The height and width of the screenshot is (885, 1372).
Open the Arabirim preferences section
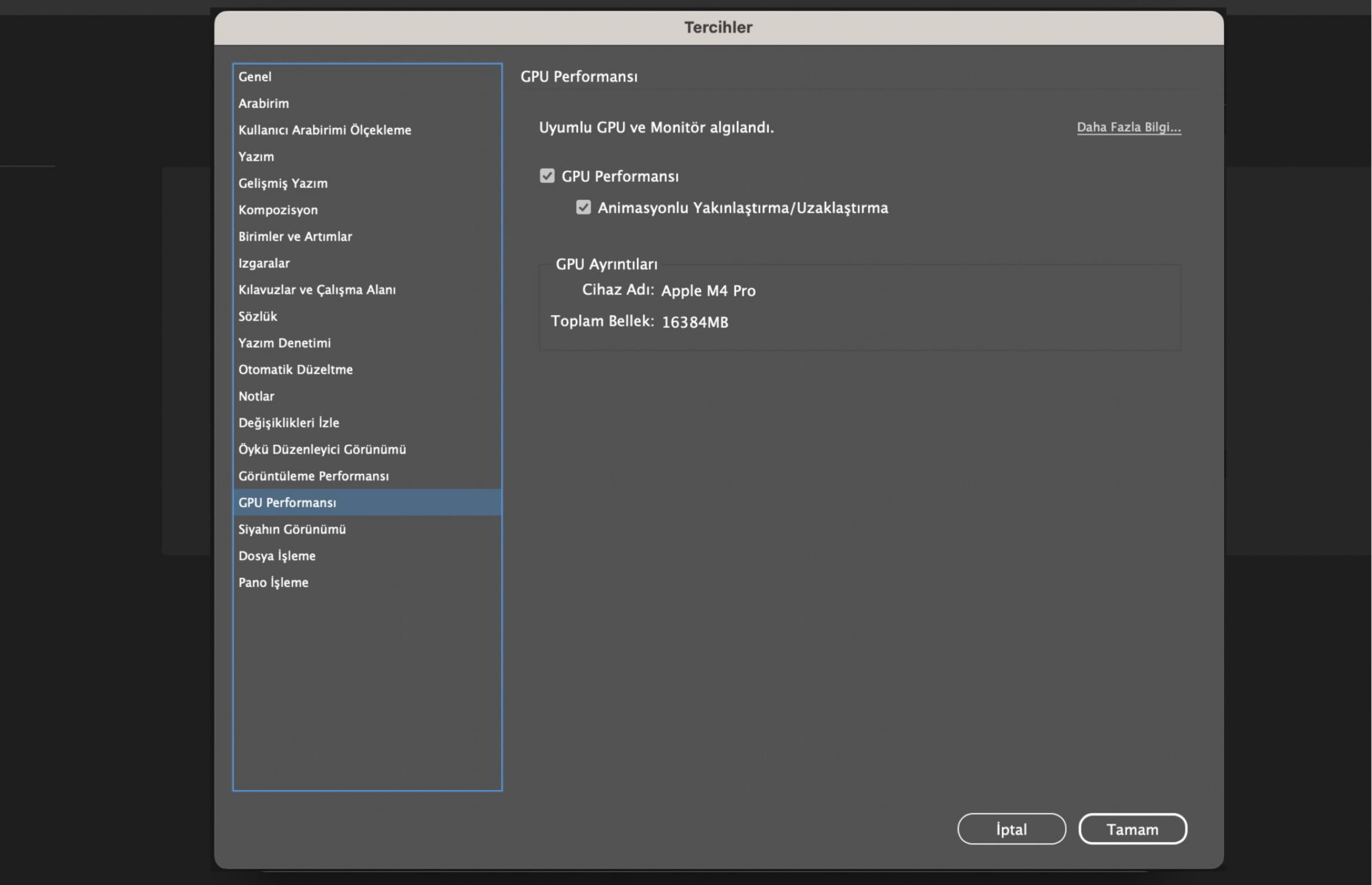(264, 103)
